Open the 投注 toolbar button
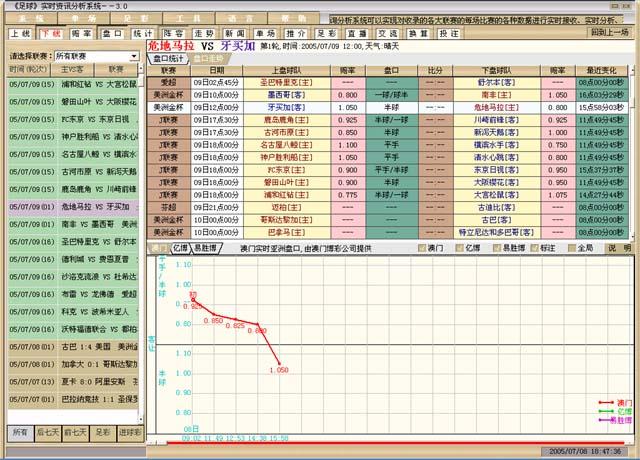The image size is (640, 460). pyautogui.click(x=449, y=33)
